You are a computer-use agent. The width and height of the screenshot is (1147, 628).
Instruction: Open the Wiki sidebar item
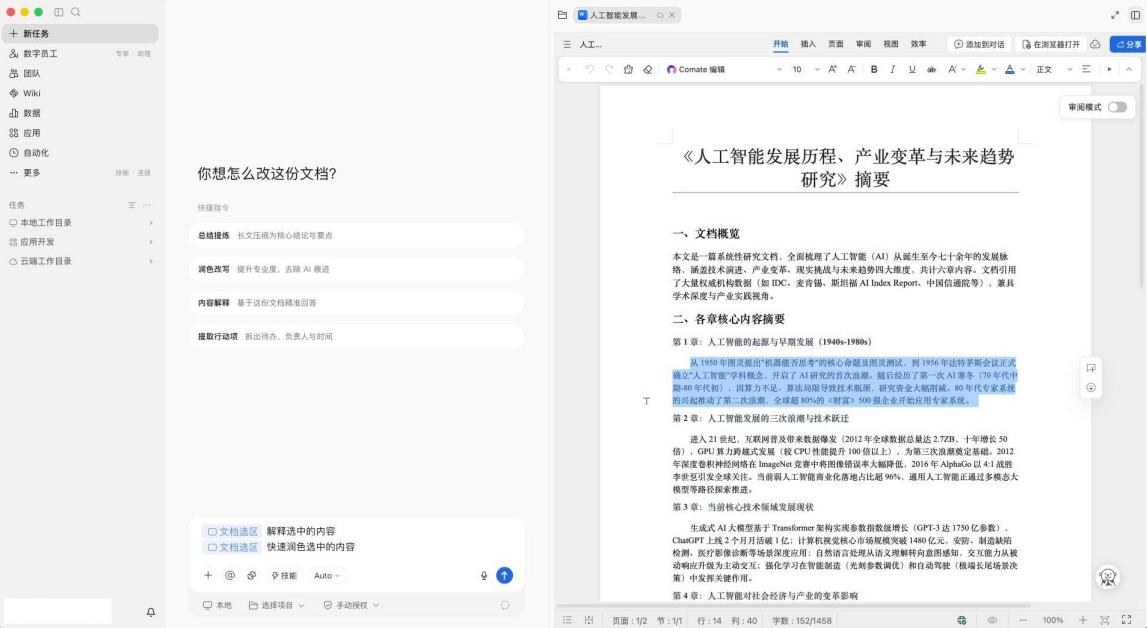click(80, 93)
